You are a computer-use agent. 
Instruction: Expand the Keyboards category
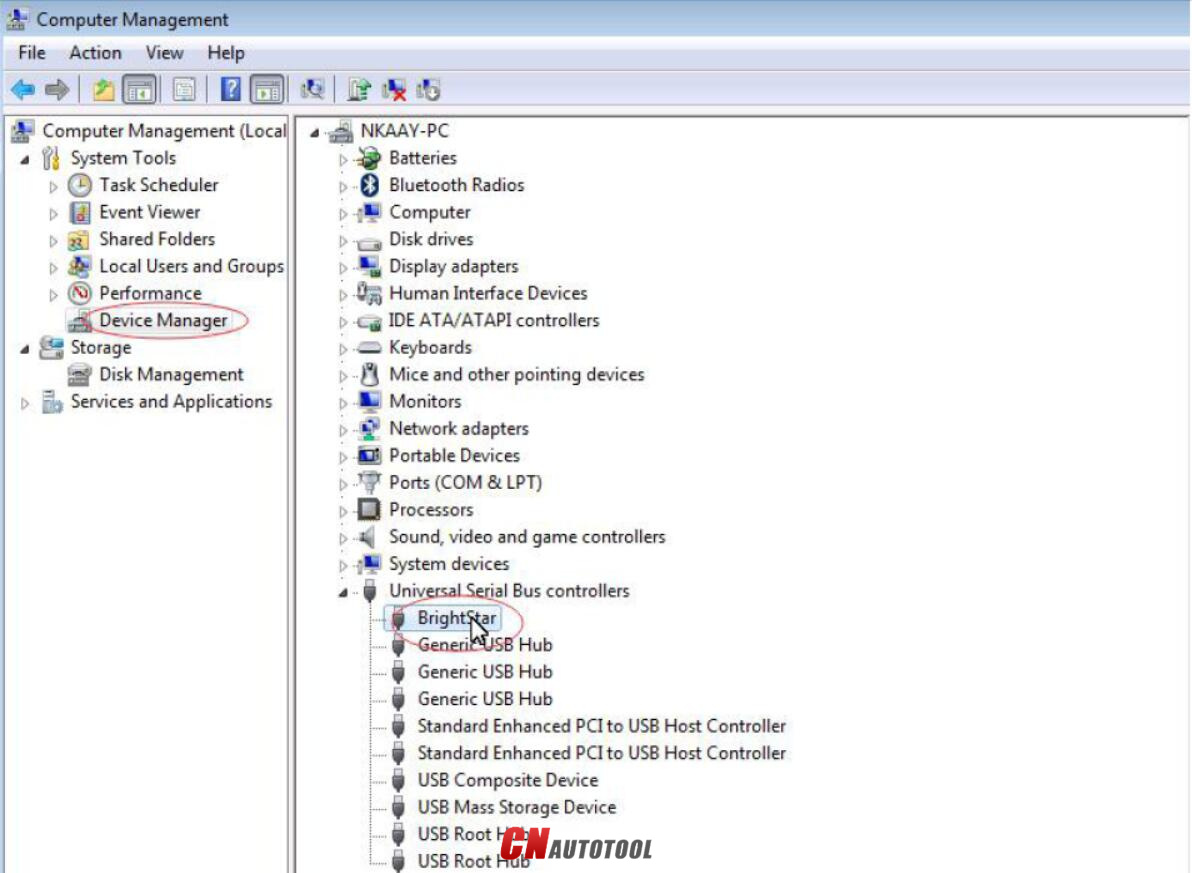click(x=343, y=349)
